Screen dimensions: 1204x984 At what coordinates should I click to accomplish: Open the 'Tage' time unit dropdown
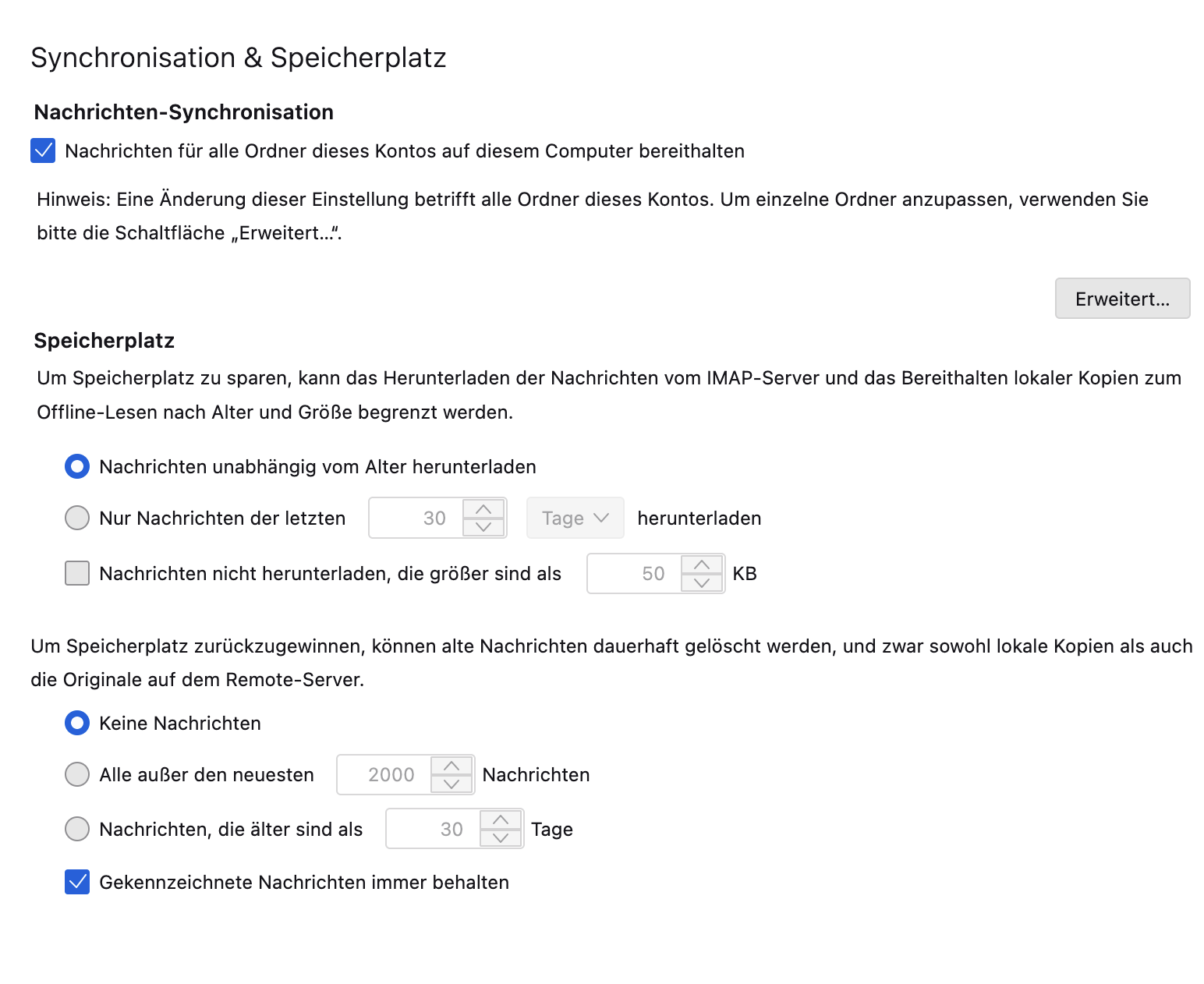click(575, 518)
